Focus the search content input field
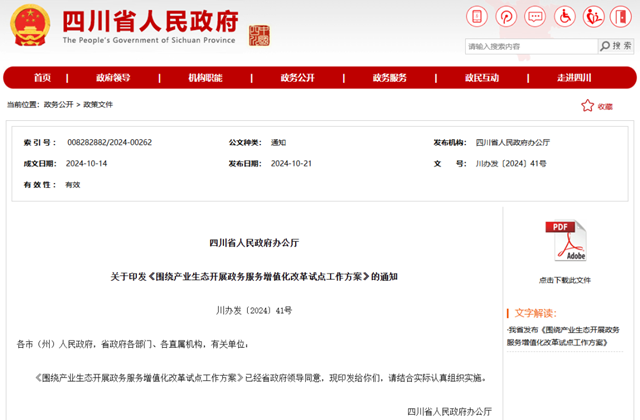 click(531, 46)
